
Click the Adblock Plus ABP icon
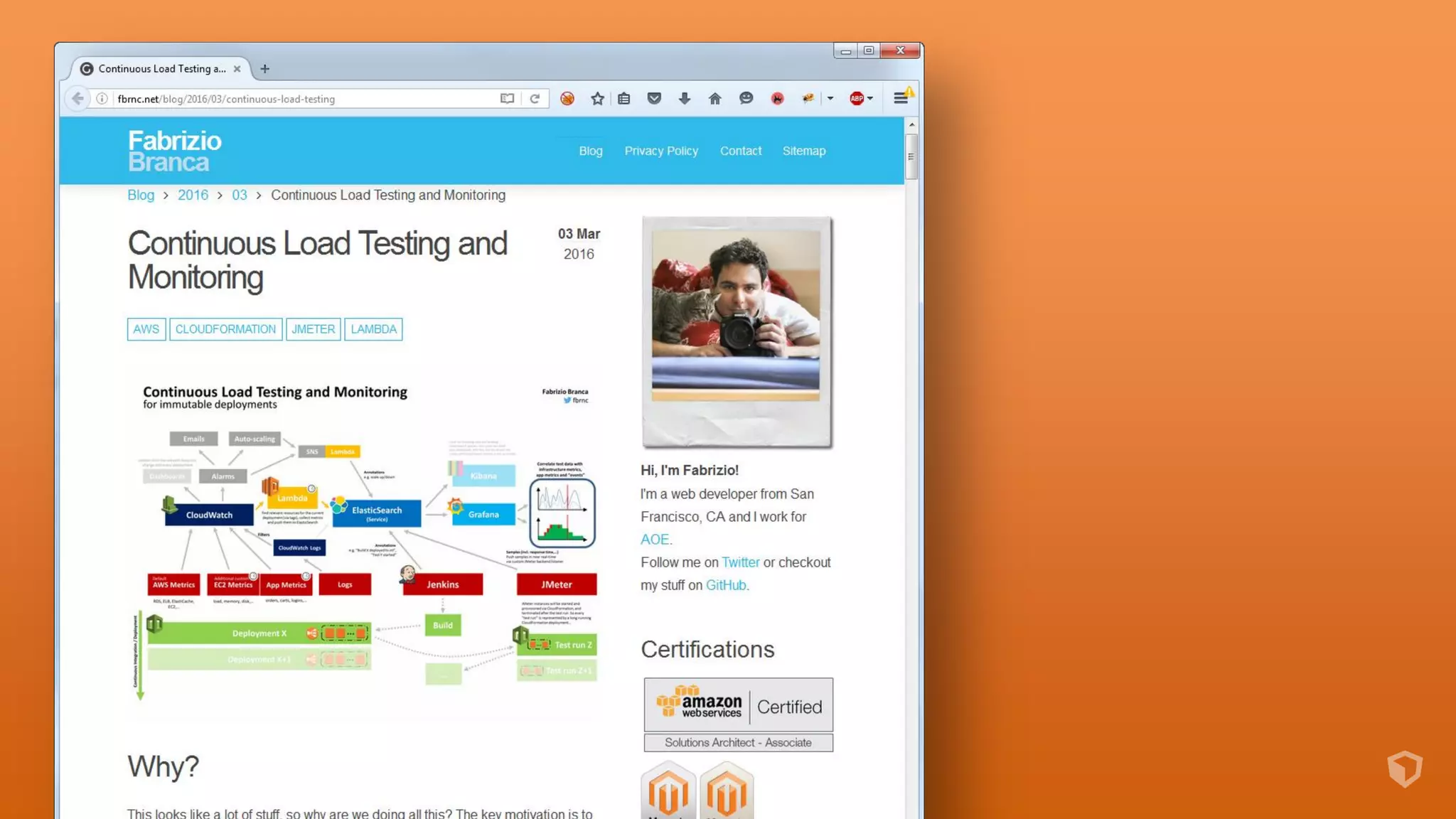click(x=857, y=99)
